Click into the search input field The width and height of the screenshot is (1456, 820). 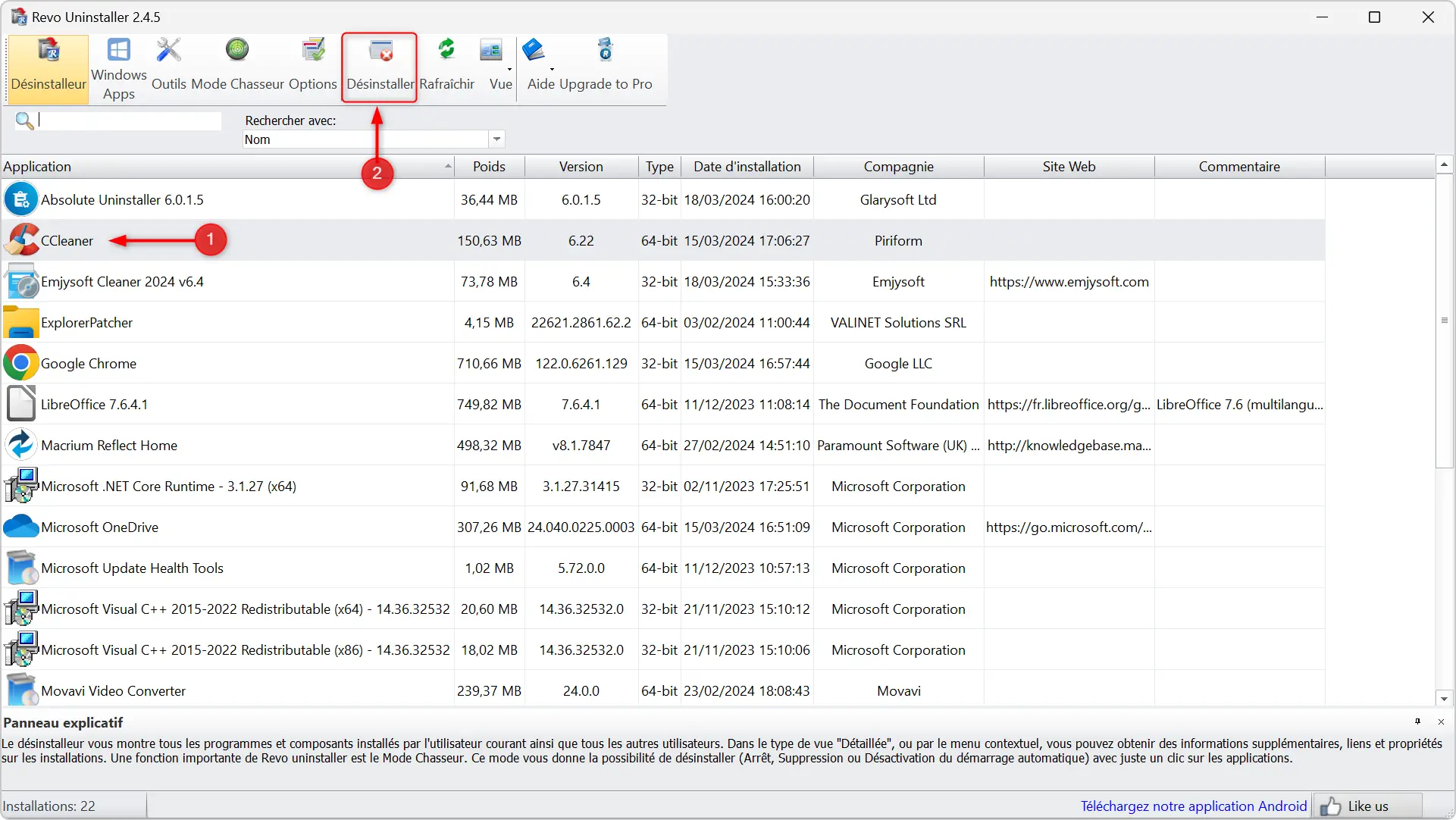tap(129, 120)
